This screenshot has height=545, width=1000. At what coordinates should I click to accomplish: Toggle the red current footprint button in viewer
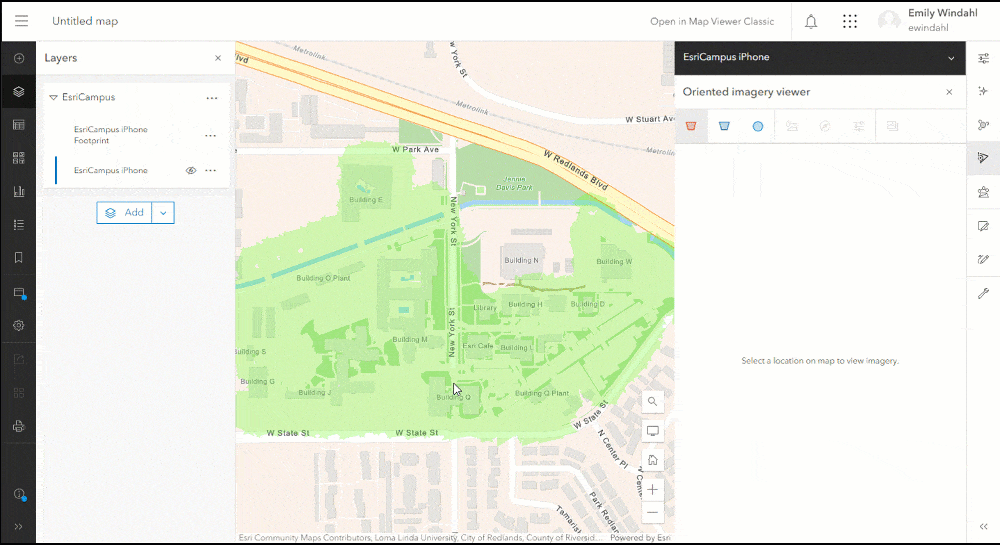tap(691, 126)
